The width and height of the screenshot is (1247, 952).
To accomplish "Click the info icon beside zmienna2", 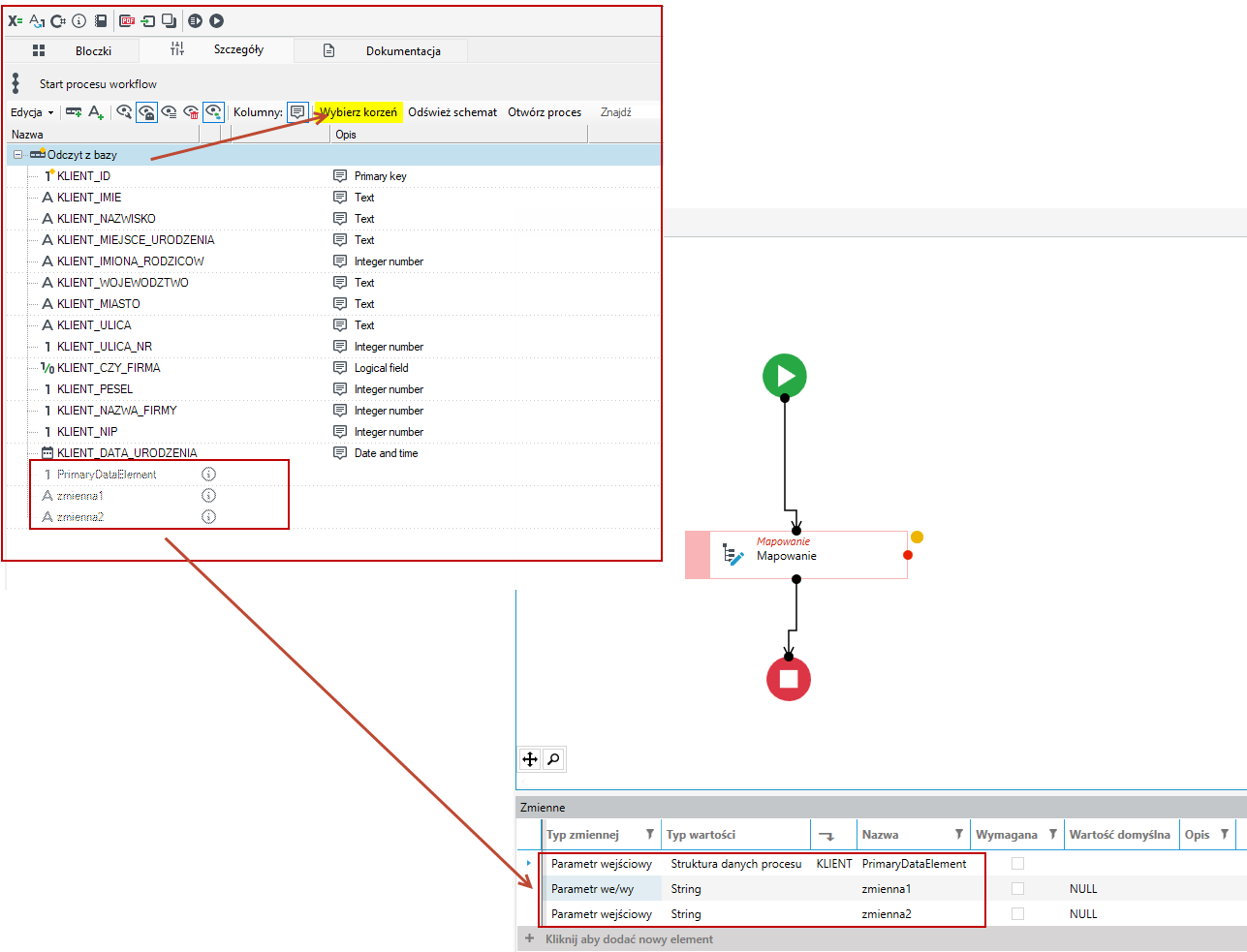I will 208,517.
